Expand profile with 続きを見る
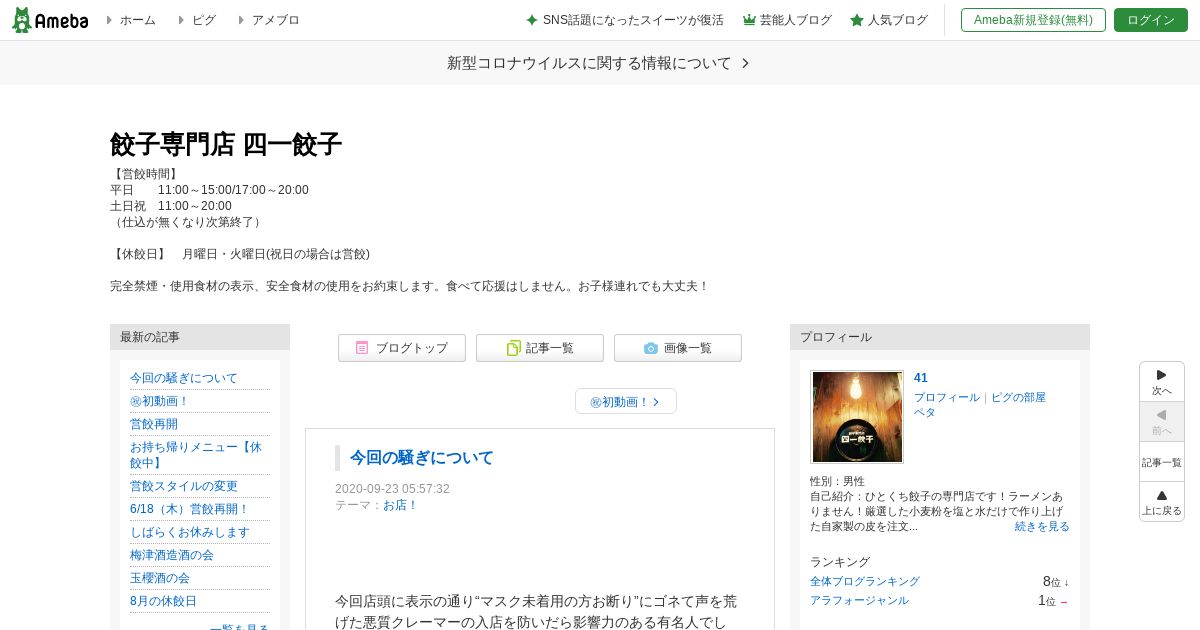This screenshot has width=1200, height=630. [1042, 526]
